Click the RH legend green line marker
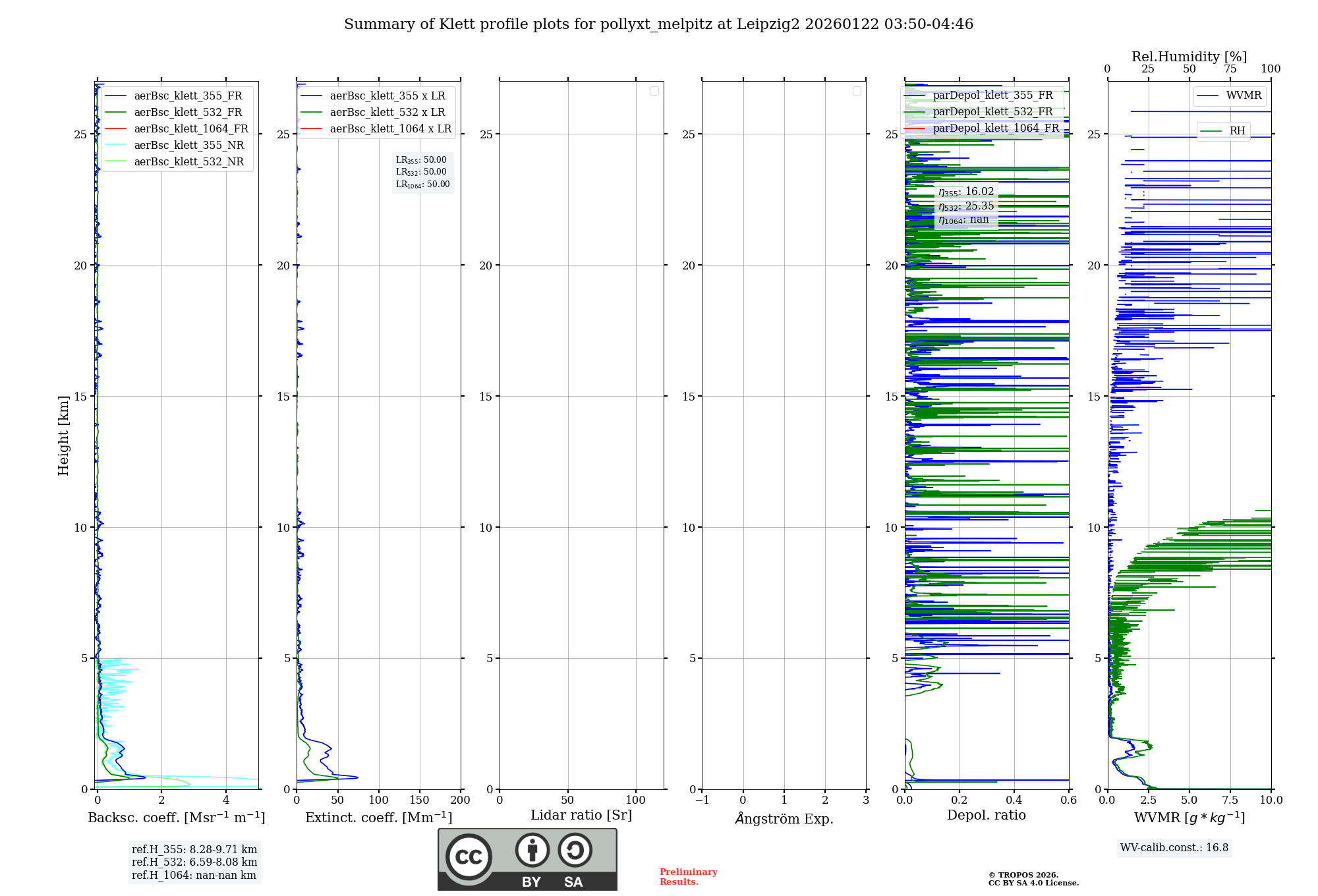 click(x=1211, y=131)
